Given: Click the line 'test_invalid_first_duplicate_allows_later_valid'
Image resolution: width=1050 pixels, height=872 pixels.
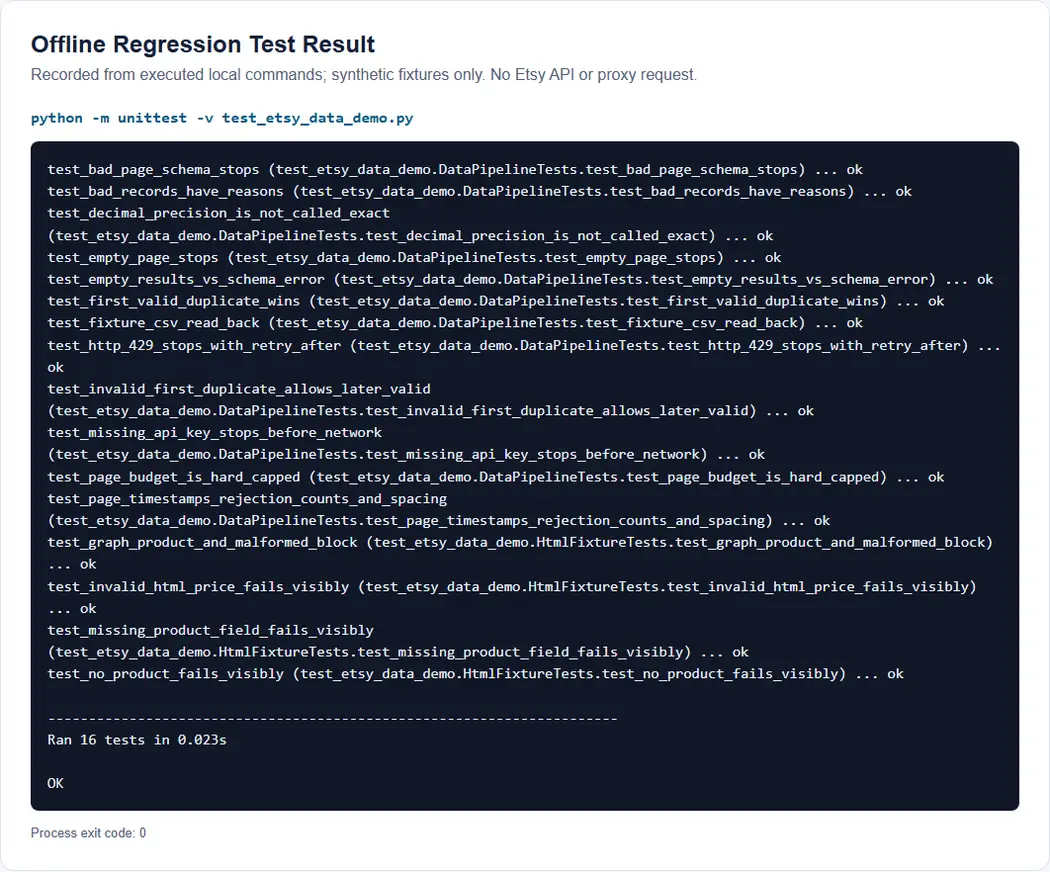Looking at the screenshot, I should click(239, 388).
